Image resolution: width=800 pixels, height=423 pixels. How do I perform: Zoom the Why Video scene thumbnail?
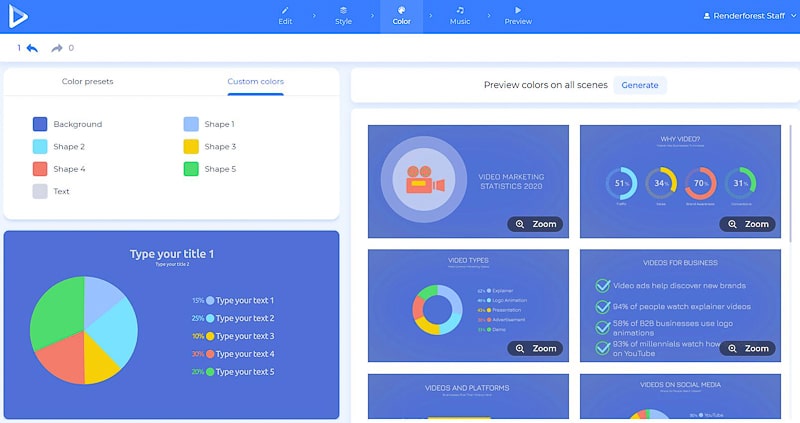pos(747,224)
